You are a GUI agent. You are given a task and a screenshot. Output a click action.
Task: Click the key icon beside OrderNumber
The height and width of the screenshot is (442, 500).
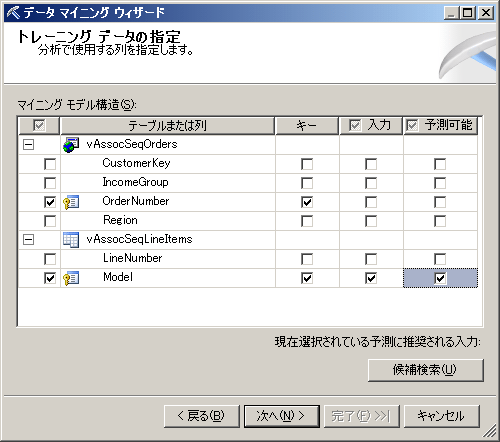tap(71, 202)
